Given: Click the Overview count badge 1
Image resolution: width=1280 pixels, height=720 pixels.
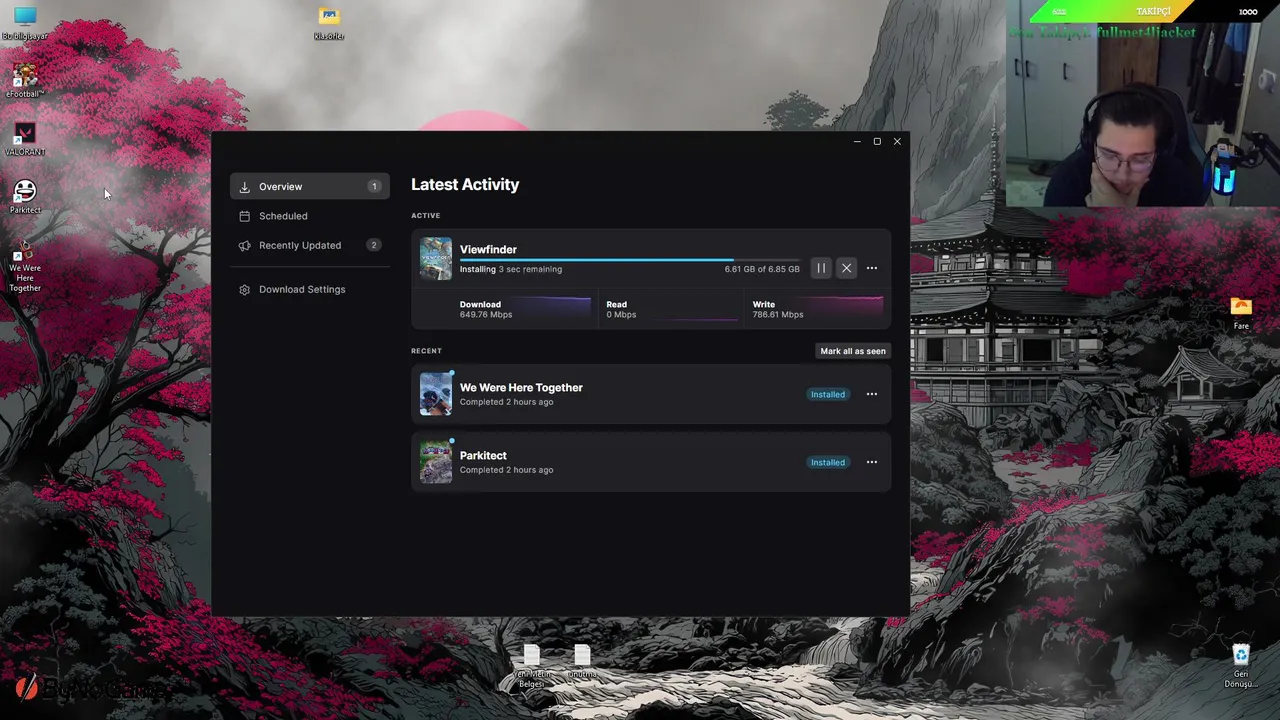Looking at the screenshot, I should (374, 187).
